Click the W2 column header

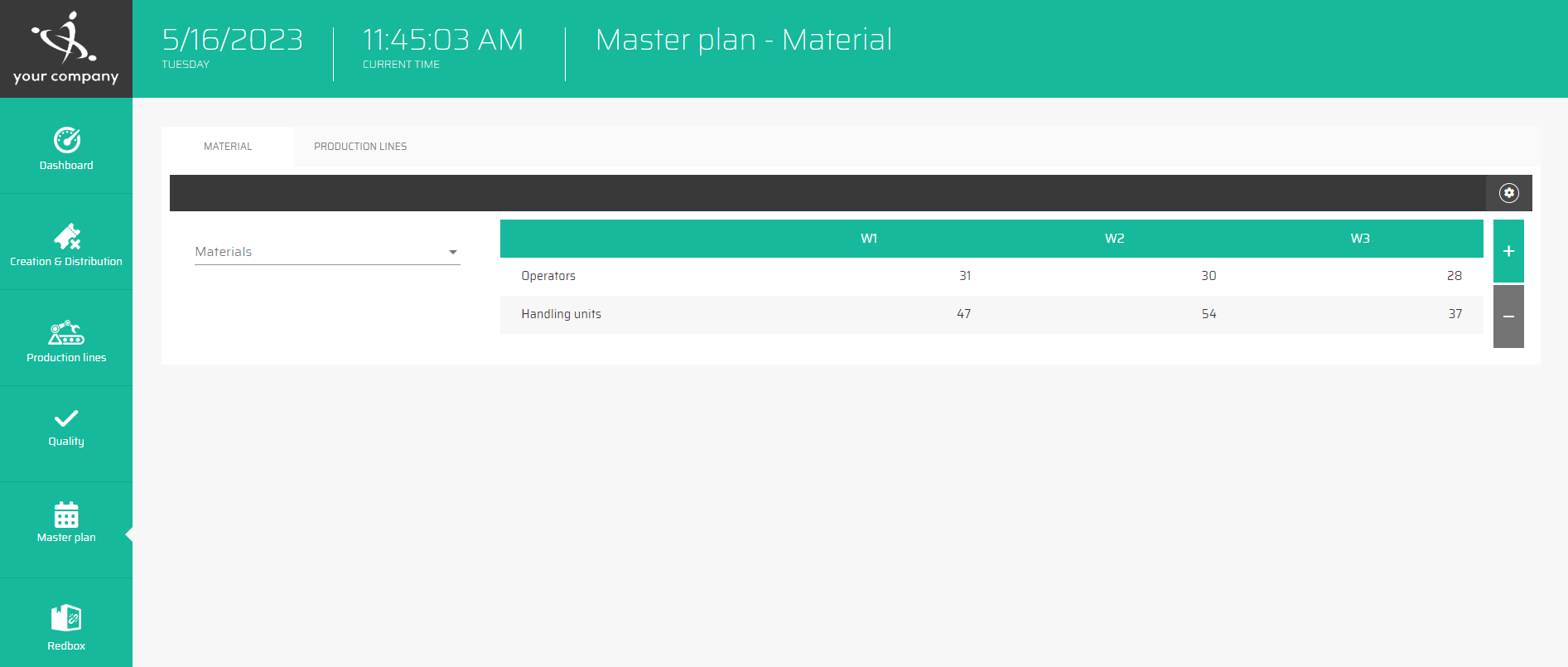[x=1114, y=239]
